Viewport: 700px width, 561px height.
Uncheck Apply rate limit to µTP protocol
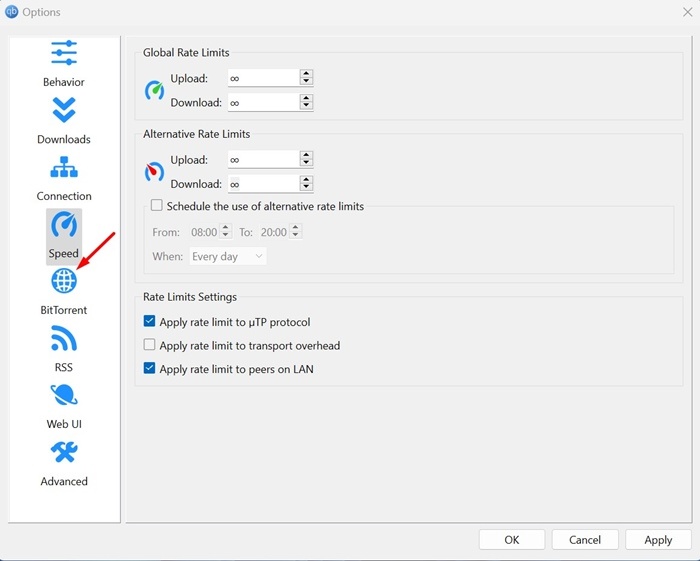149,321
